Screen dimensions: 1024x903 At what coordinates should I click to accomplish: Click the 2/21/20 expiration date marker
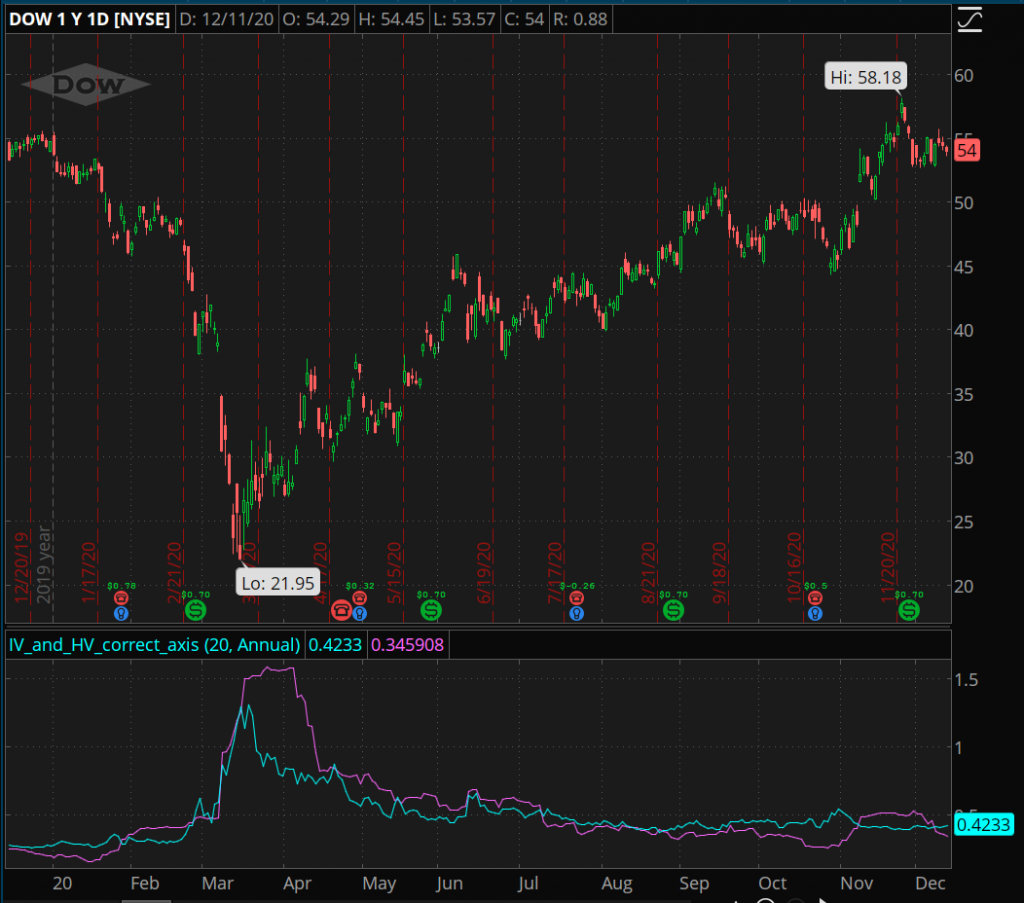point(175,572)
